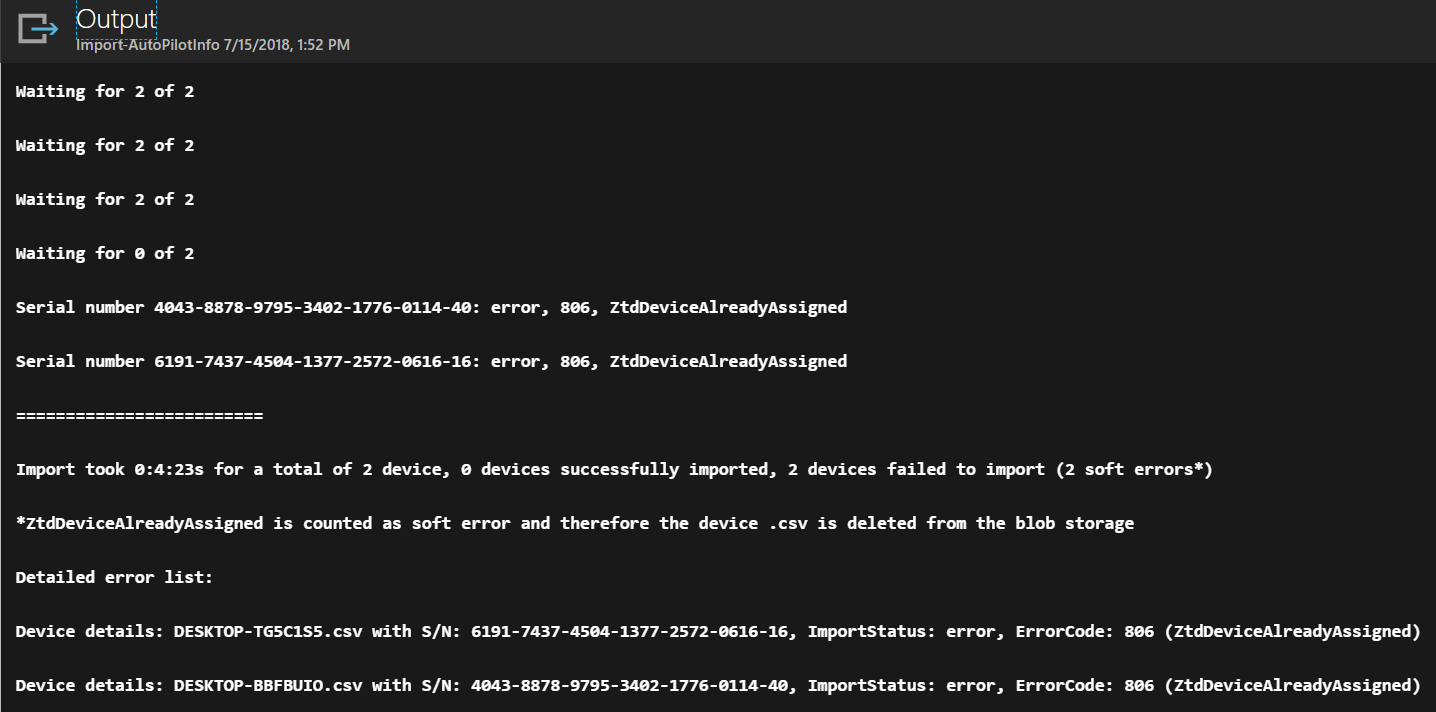This screenshot has height=712, width=1436.
Task: Click the import duration summary line
Action: click(x=612, y=468)
